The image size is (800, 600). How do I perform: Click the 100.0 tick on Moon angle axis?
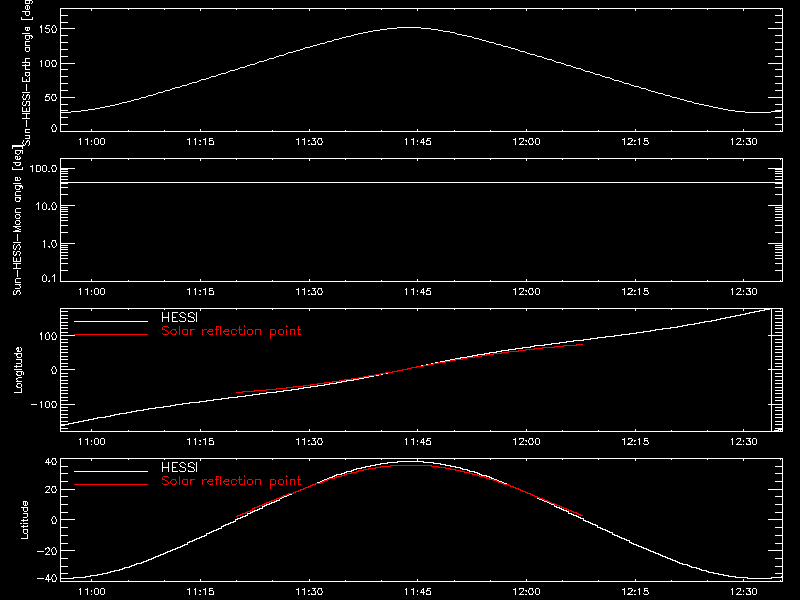coord(43,169)
